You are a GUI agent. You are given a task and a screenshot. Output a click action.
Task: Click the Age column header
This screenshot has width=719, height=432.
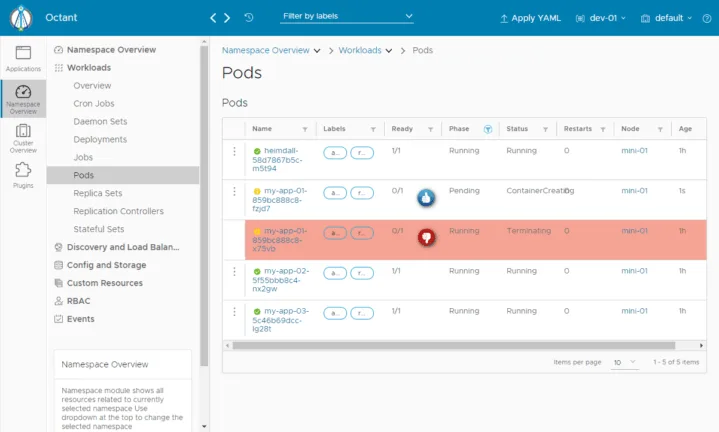[685, 129]
